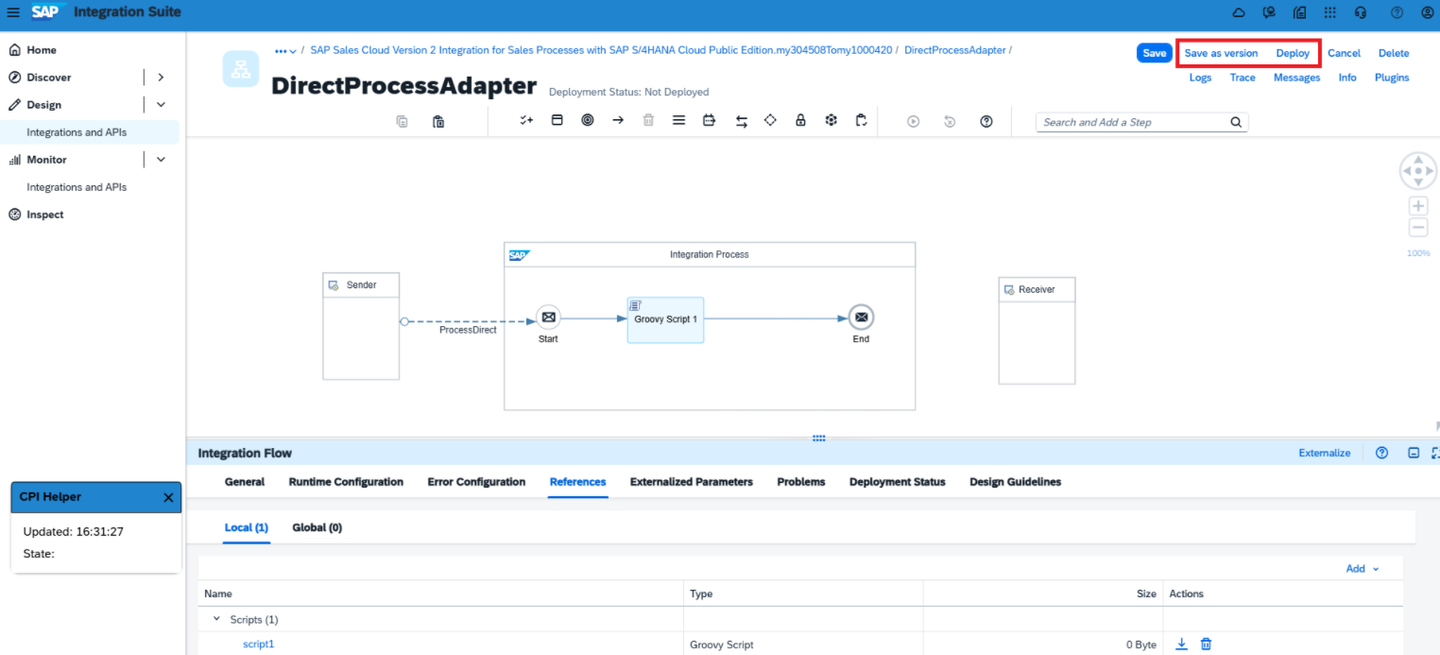Click the cloud icon in header
Viewport: 1440px width, 655px height.
click(1238, 12)
